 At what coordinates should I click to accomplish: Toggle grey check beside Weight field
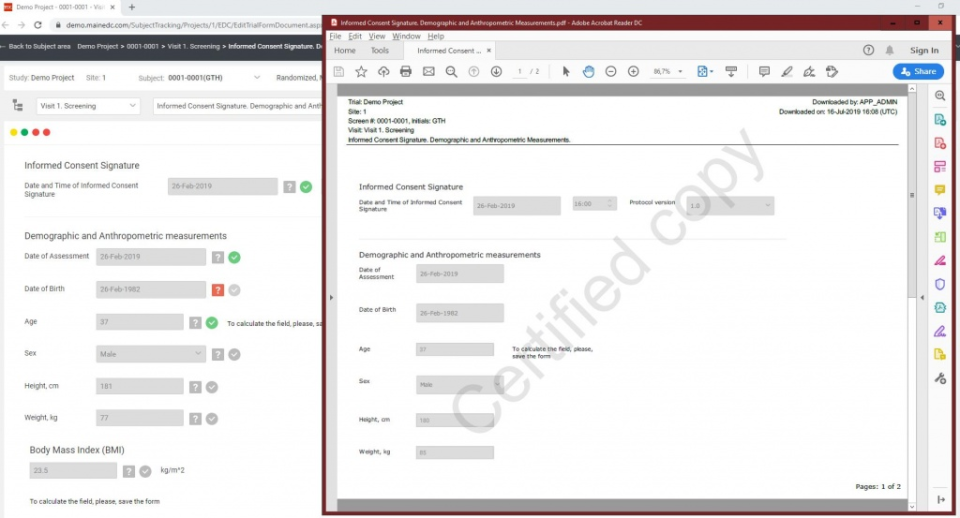(212, 419)
